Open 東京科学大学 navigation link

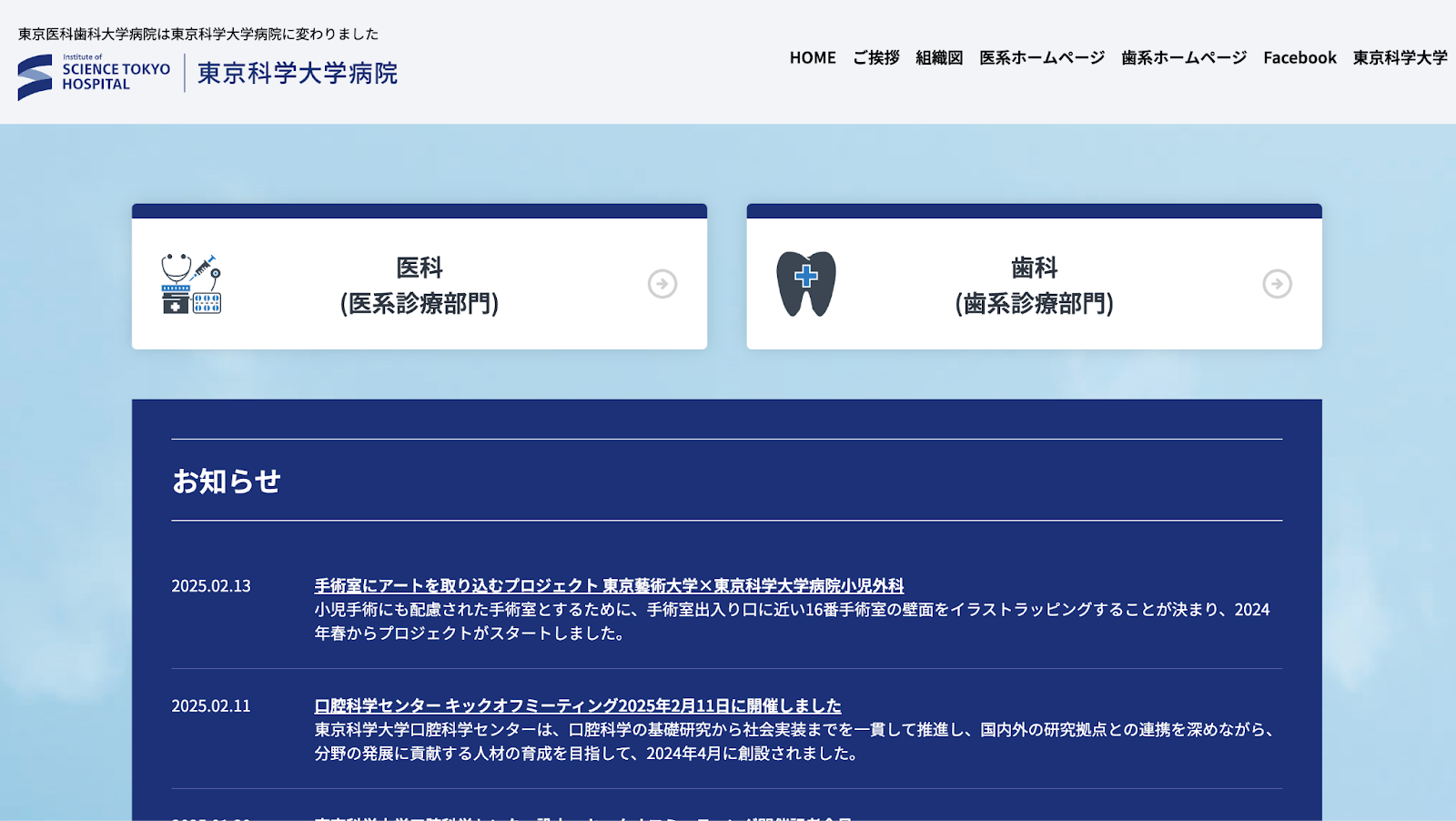[x=1400, y=58]
